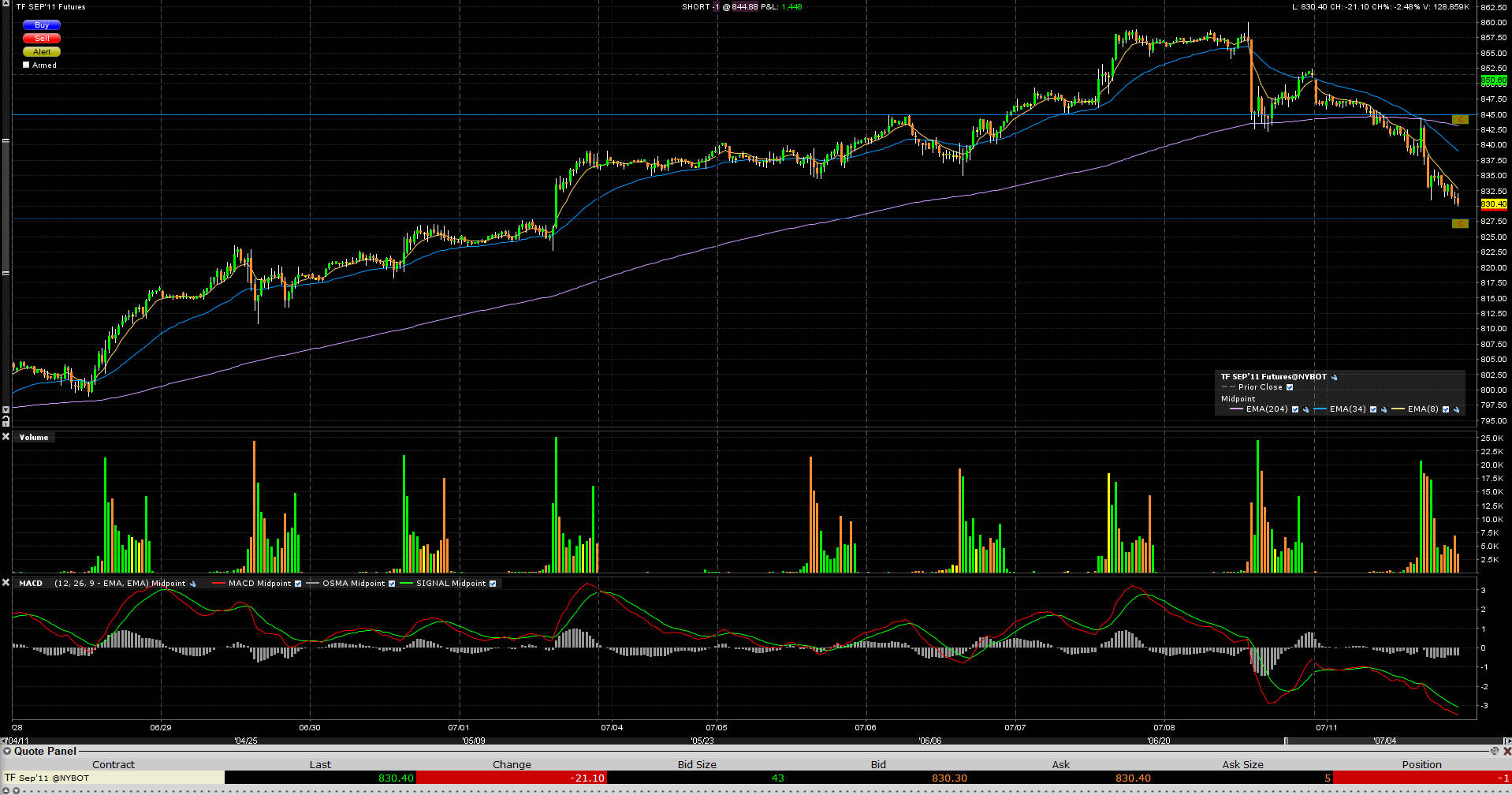Toggle OSMA Midpoint histogram checkbox
Viewport: 1512px width, 795px height.
(392, 584)
